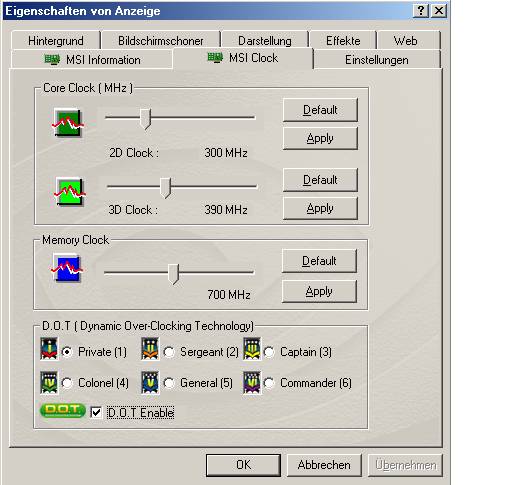Screen dimensions: 512x485
Task: Click the card icon on MSI Information tab
Action: click(52, 60)
